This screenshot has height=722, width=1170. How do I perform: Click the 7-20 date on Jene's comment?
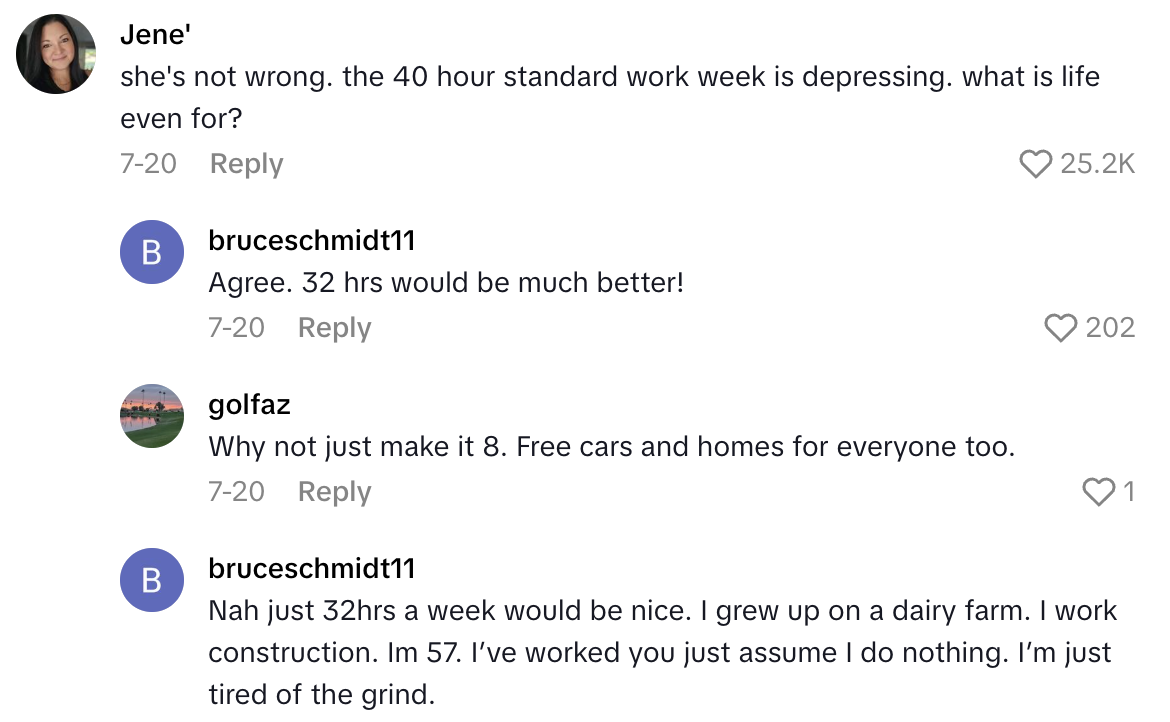[x=147, y=164]
